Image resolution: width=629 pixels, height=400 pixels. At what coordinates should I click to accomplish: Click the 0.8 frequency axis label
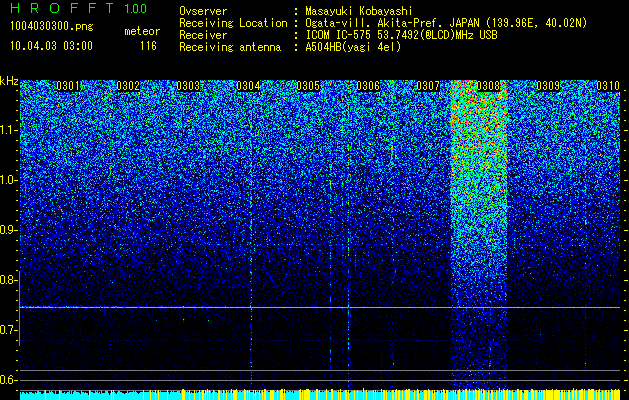coord(7,280)
